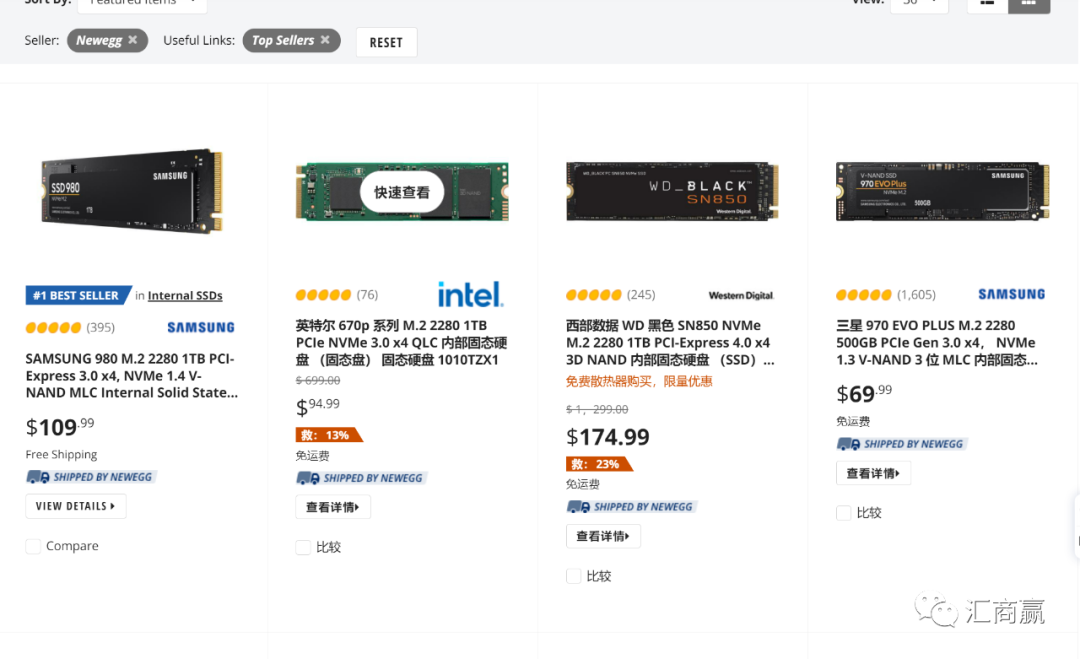Image resolution: width=1080 pixels, height=659 pixels.
Task: Click quick view on Intel SSD image
Action: (402, 192)
